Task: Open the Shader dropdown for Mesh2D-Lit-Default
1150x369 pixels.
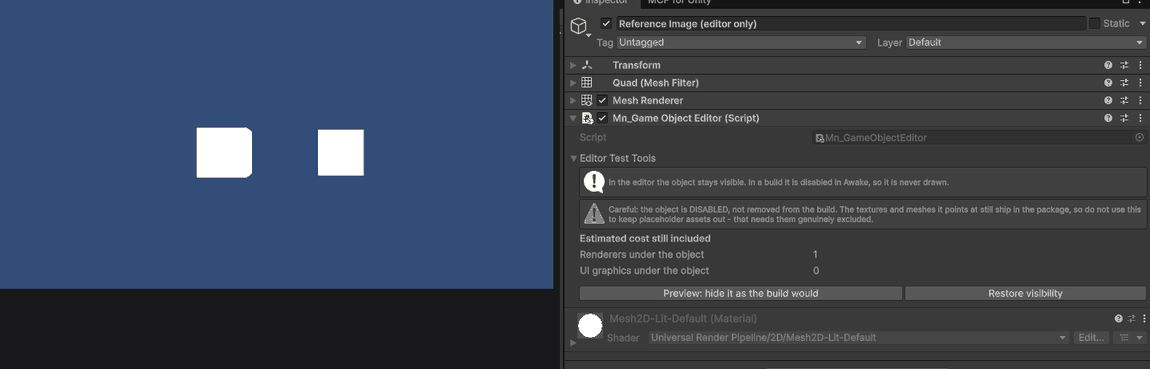Action: coord(859,337)
